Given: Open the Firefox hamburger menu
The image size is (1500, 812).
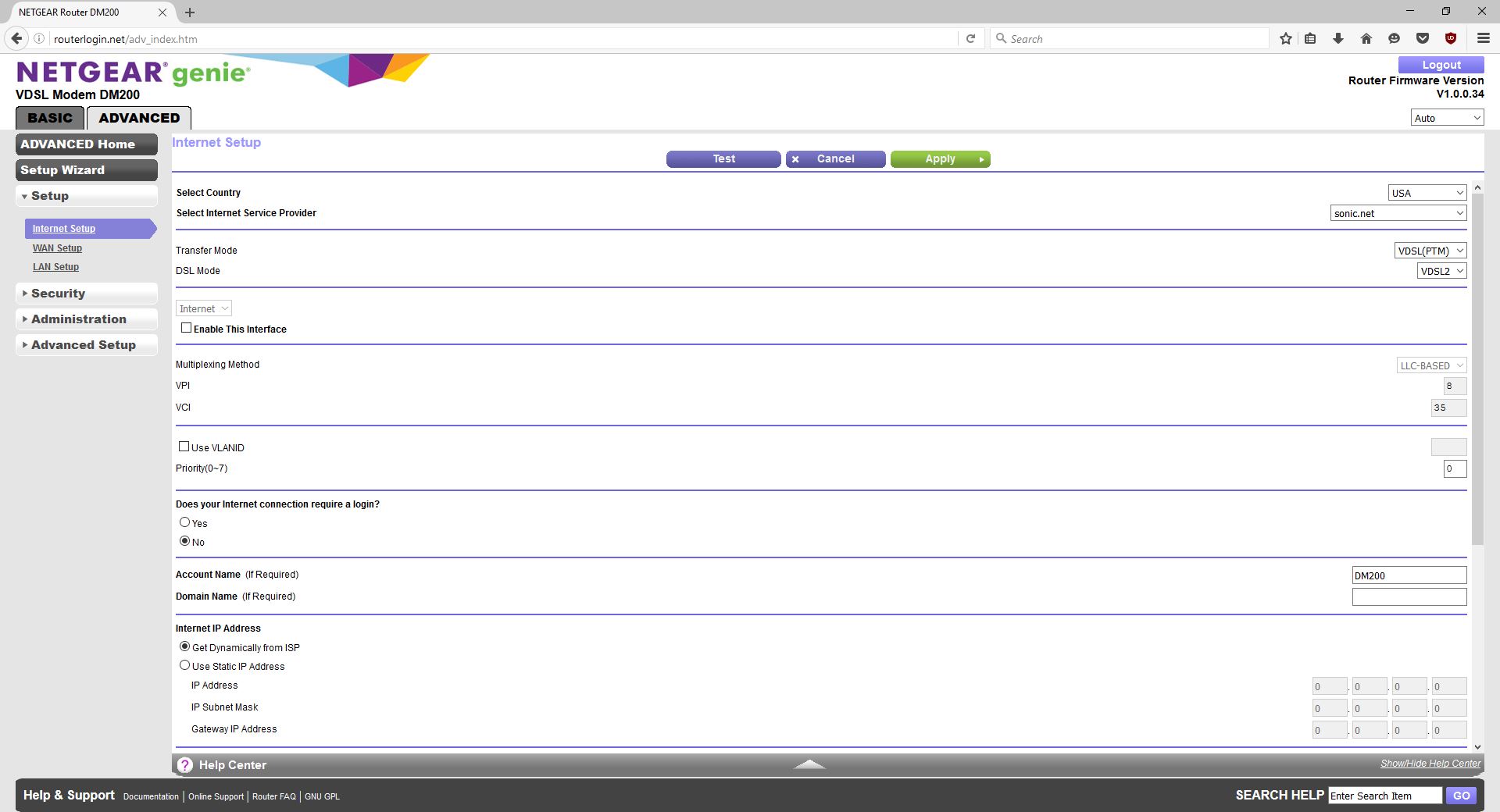Looking at the screenshot, I should [x=1483, y=38].
